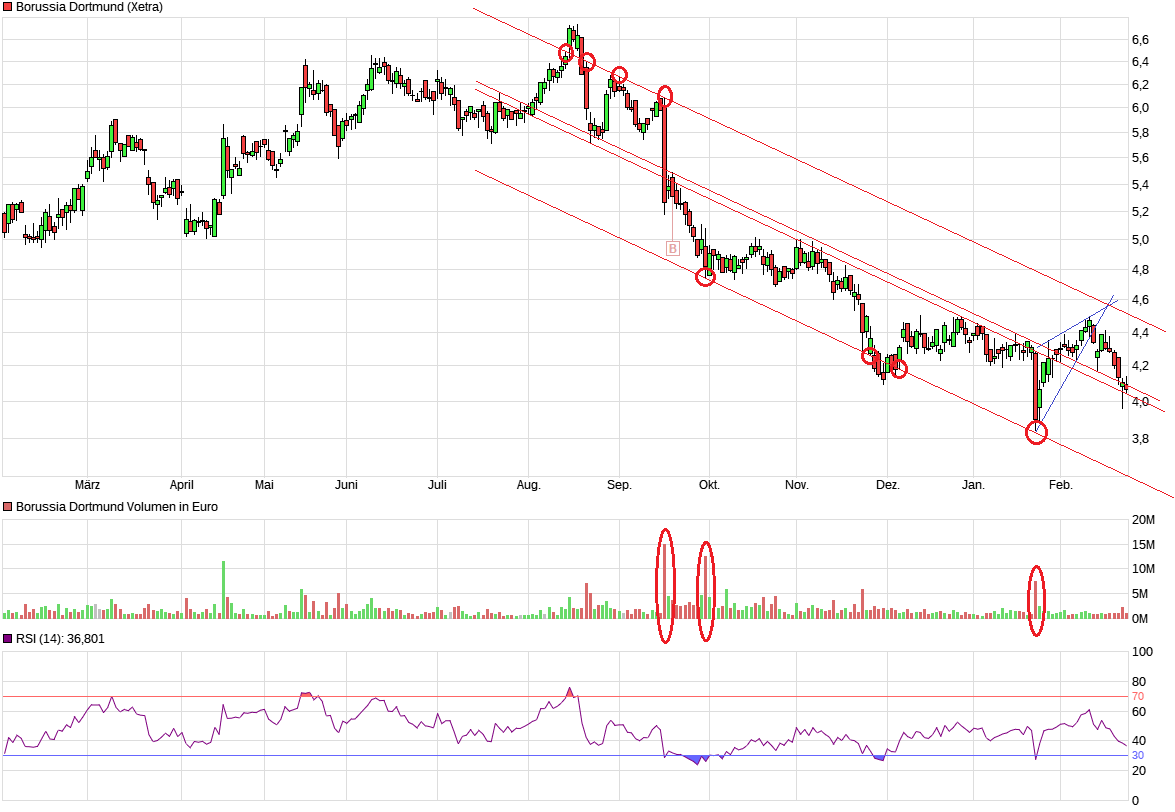The height and width of the screenshot is (812, 1175).
Task: Click the 100 label on the RSI axis
Action: pyautogui.click(x=1143, y=652)
